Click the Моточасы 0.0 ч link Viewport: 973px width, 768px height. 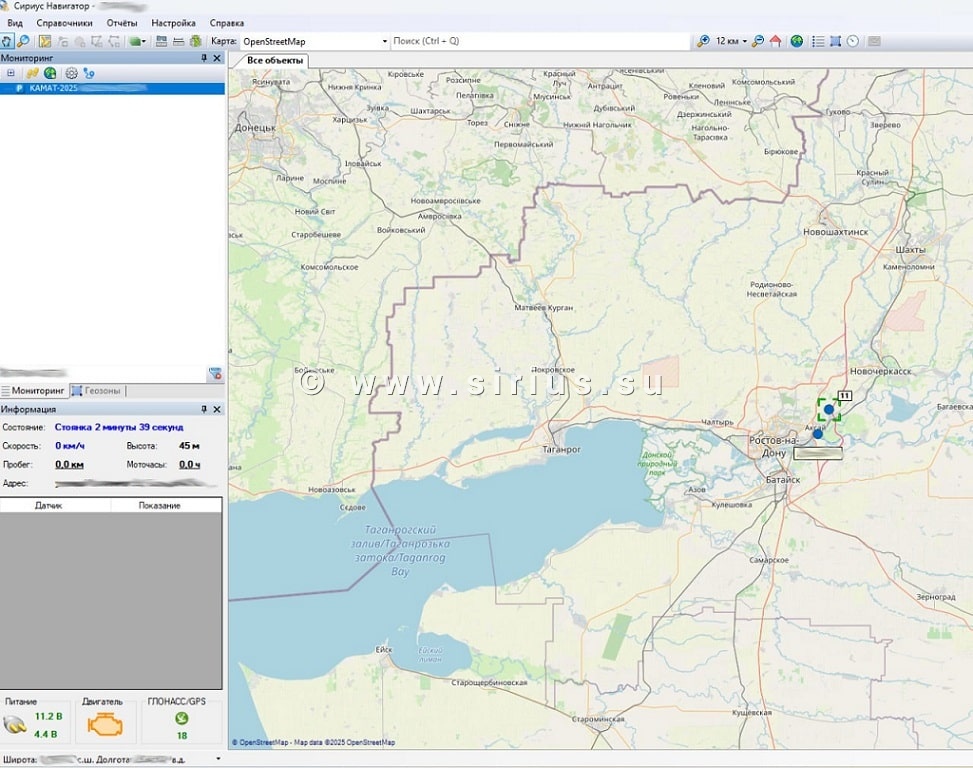point(189,465)
